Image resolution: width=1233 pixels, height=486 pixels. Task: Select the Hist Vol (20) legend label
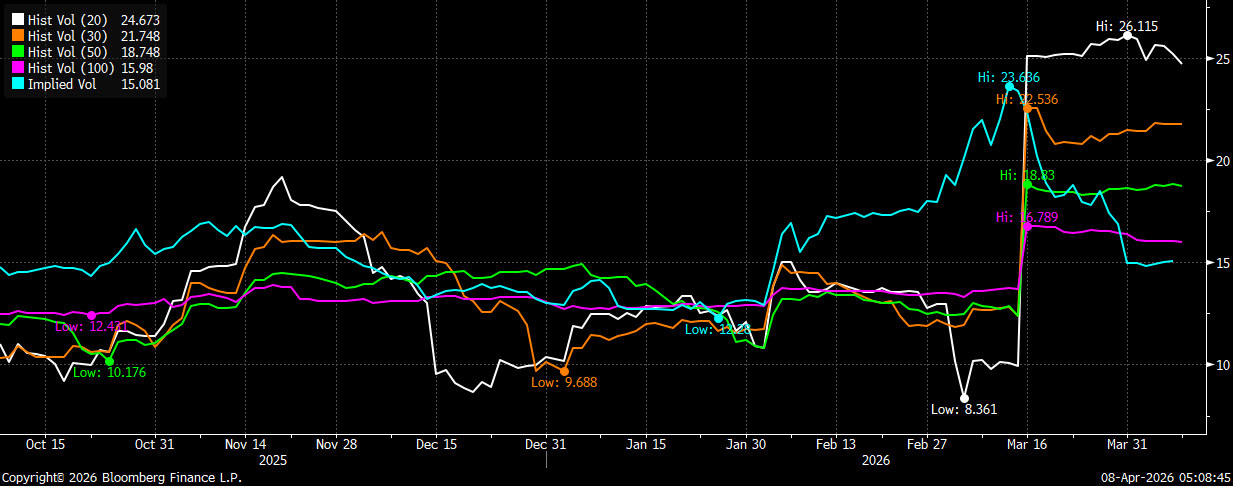coord(69,20)
